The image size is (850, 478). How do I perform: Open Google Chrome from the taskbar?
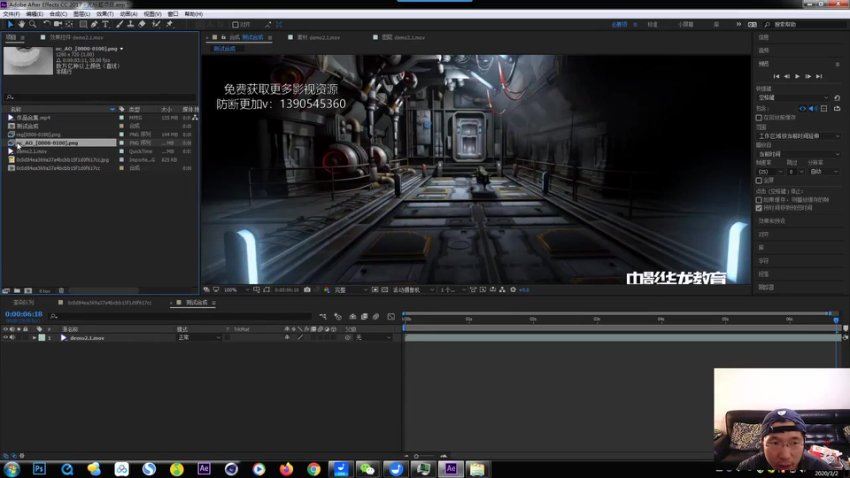pos(313,469)
